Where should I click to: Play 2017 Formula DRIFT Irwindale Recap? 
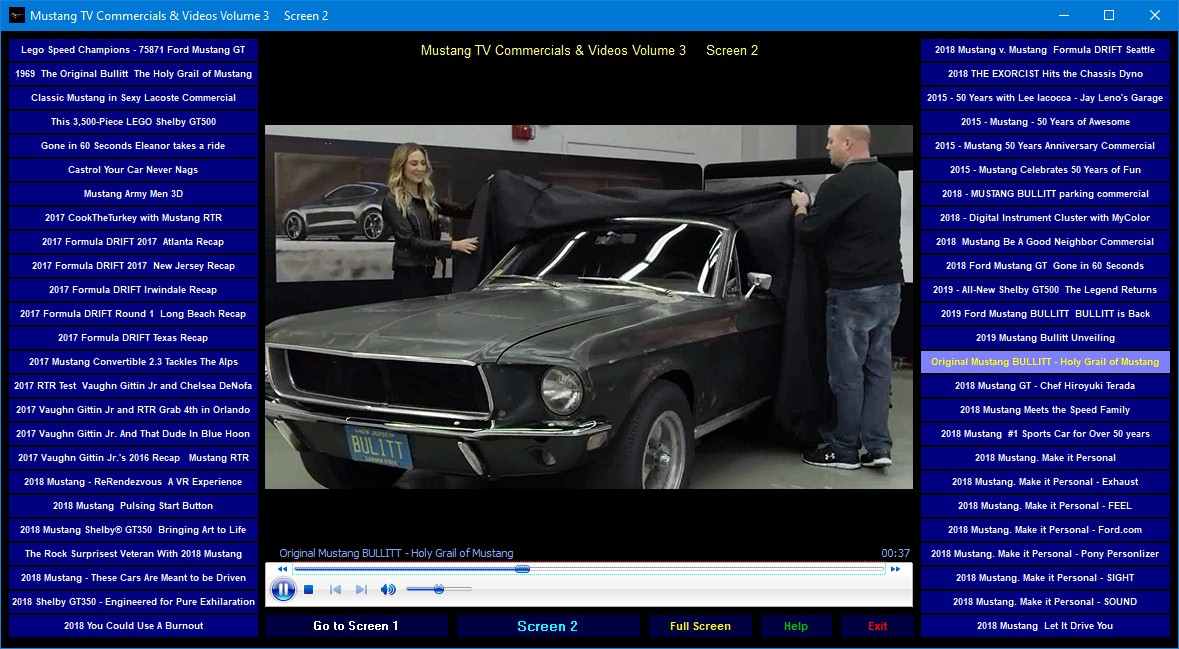tap(133, 290)
